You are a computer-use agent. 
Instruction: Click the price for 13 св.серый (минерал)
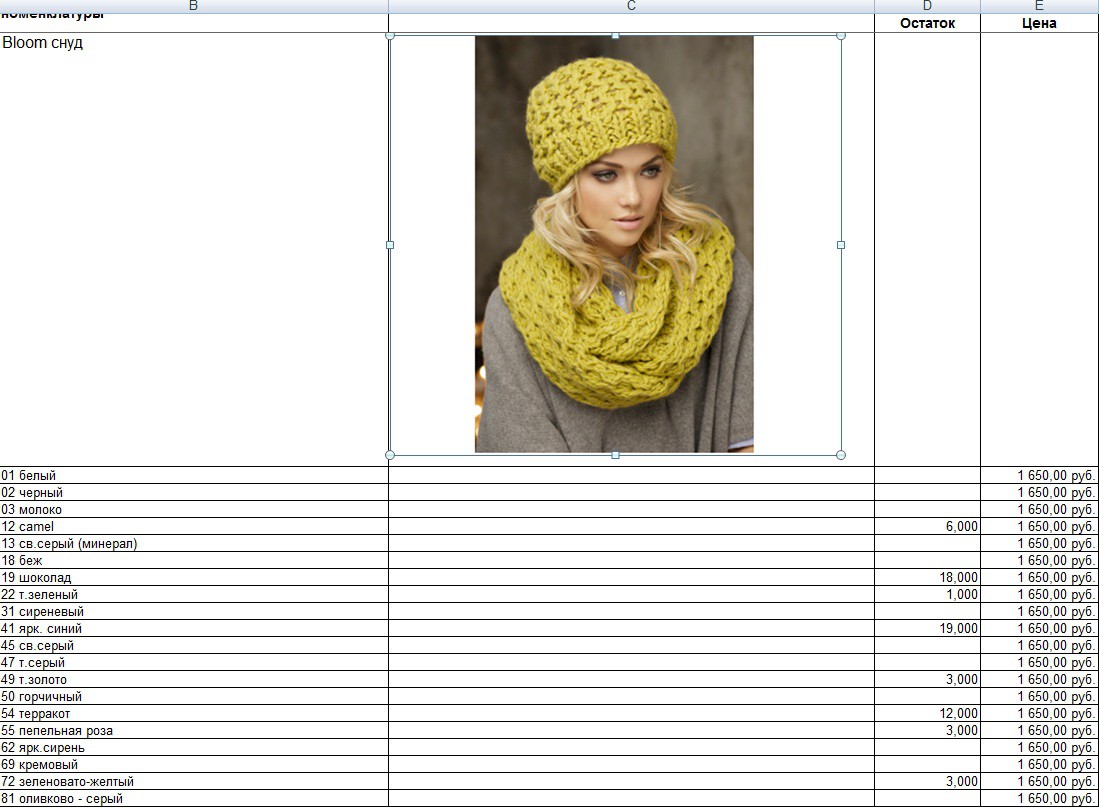(1039, 543)
